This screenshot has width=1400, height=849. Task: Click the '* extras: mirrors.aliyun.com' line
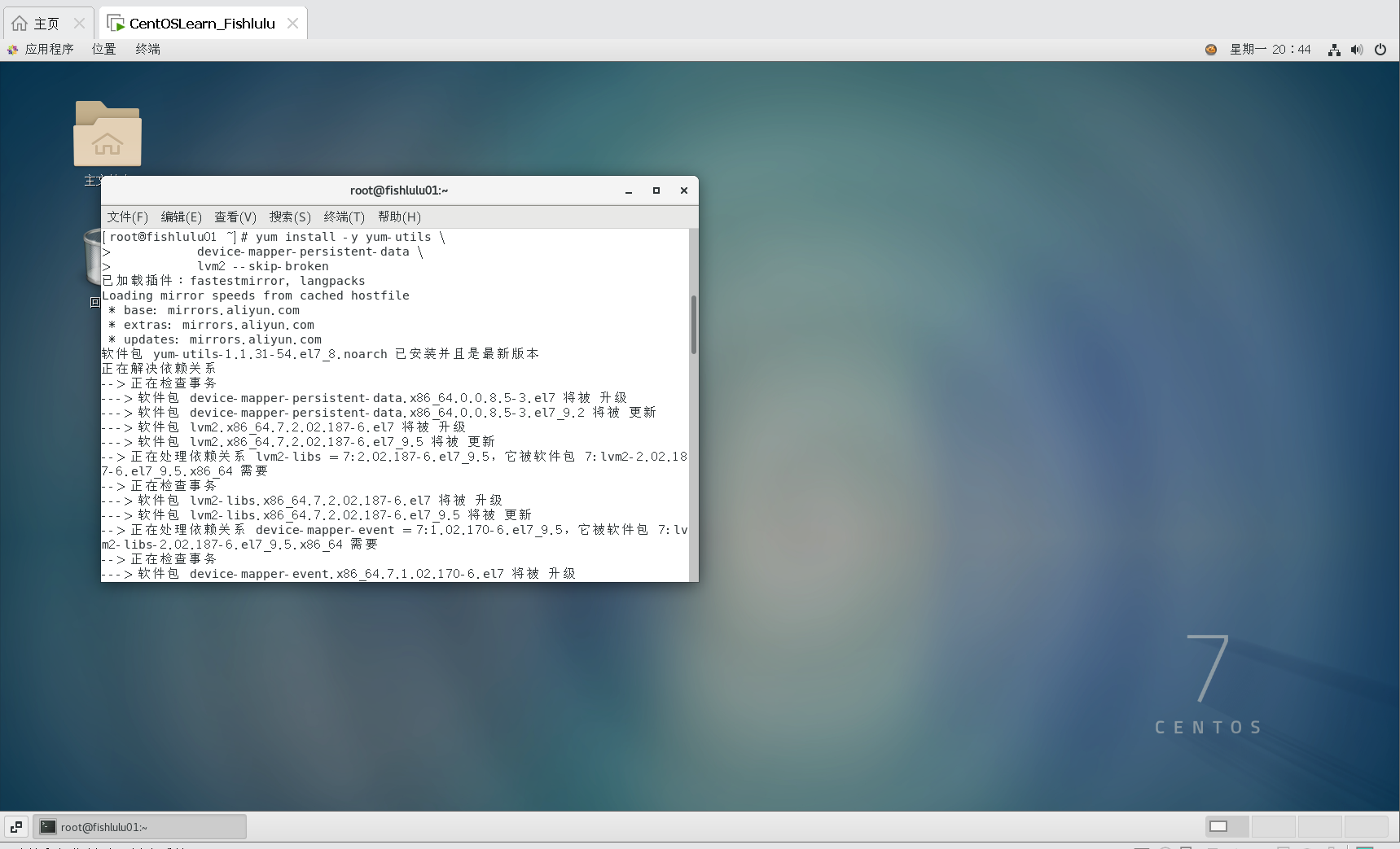(211, 325)
